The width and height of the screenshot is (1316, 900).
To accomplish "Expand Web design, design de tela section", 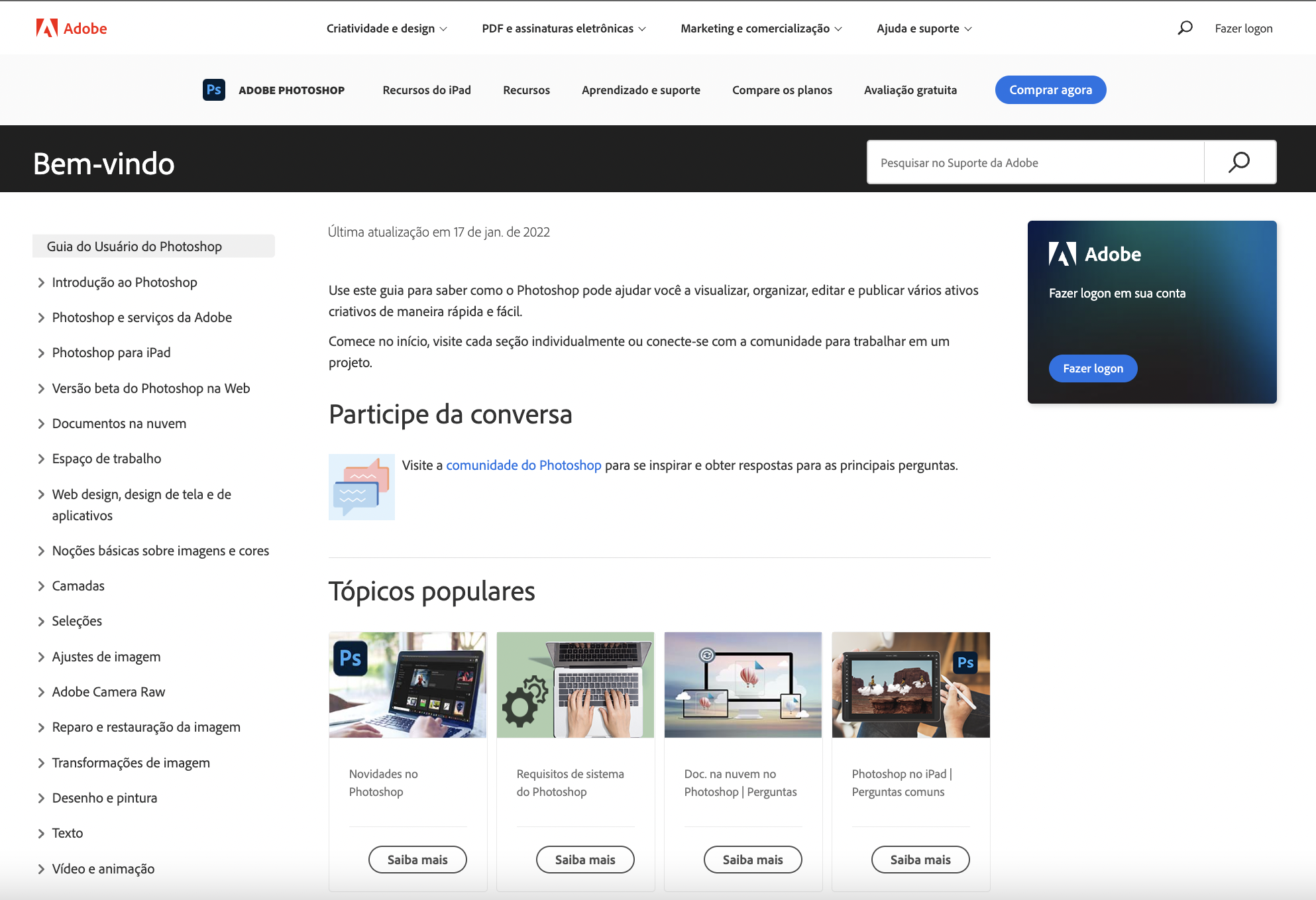I will coord(135,504).
